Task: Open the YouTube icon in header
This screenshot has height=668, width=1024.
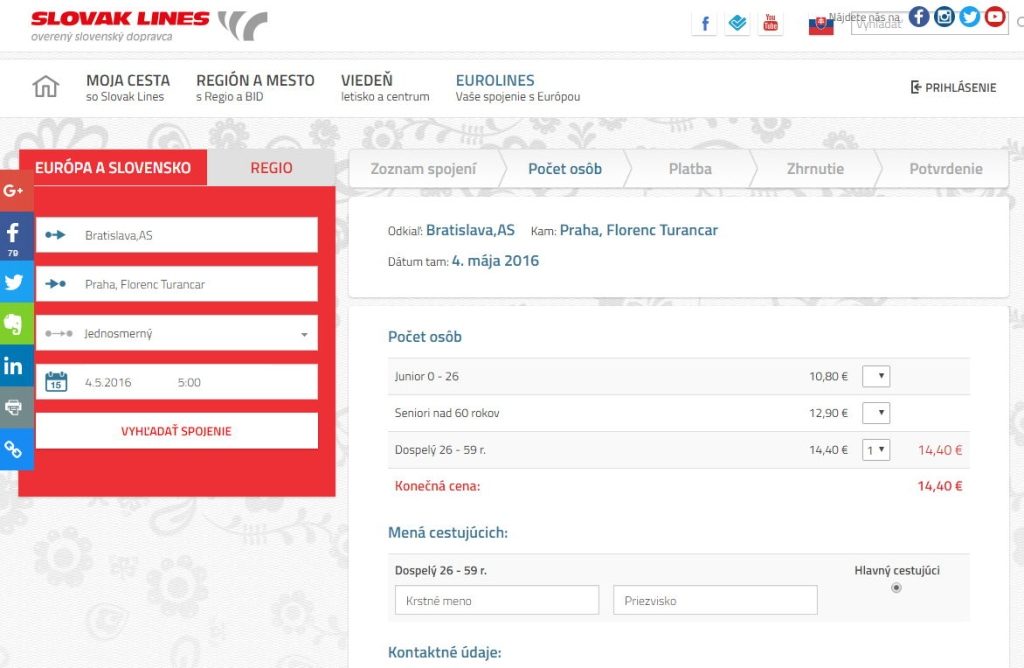Action: [x=770, y=23]
